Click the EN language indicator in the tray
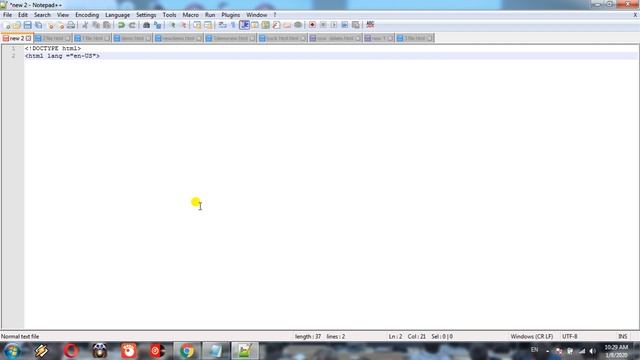 (534, 350)
